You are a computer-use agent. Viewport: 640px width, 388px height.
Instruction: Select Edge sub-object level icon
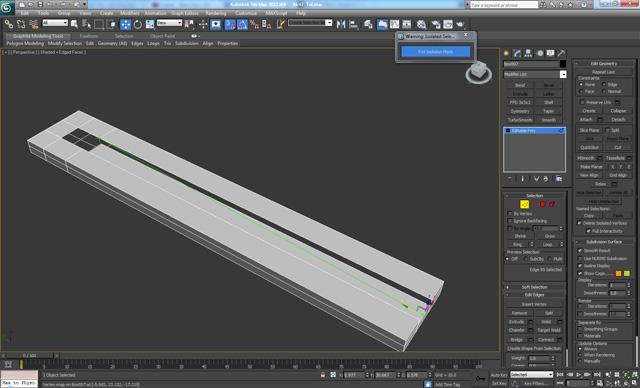(x=524, y=204)
